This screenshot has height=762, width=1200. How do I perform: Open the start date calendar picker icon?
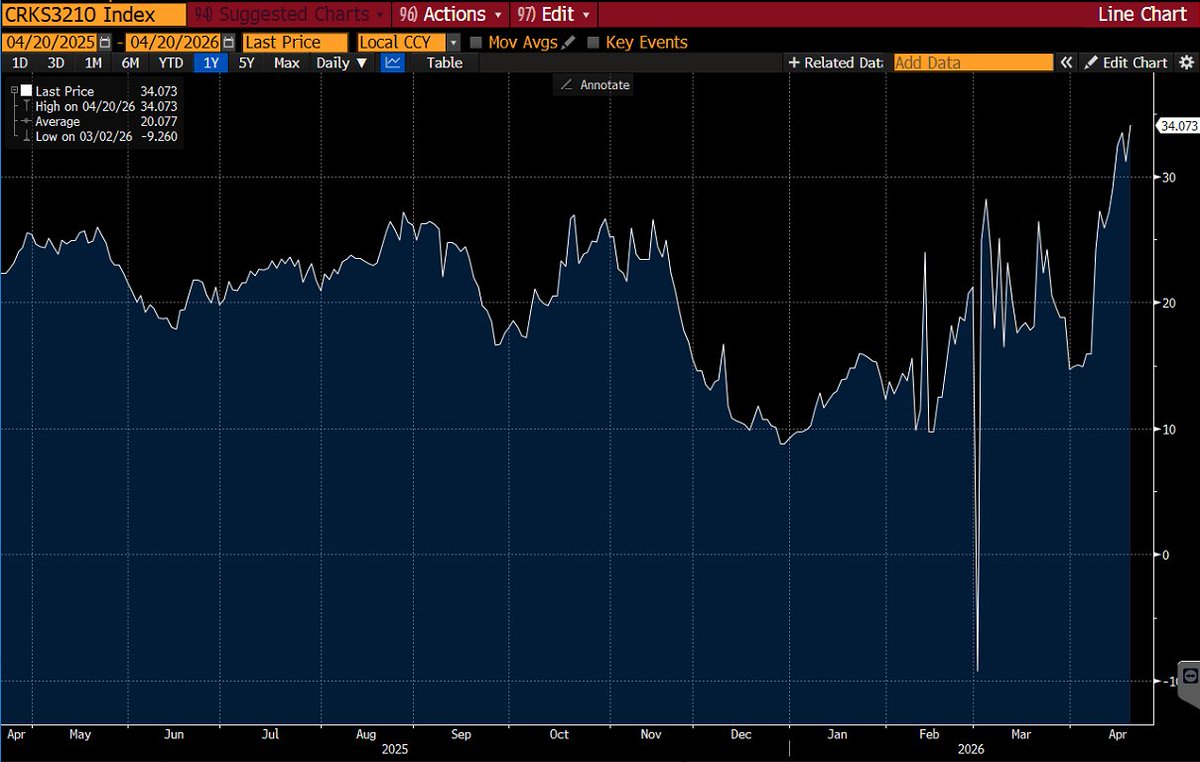coord(105,43)
